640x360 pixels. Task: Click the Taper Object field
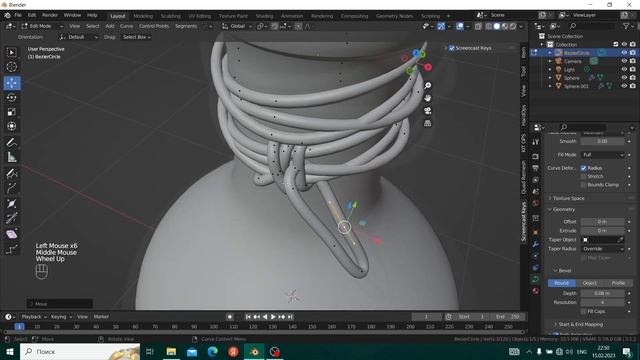pos(602,240)
